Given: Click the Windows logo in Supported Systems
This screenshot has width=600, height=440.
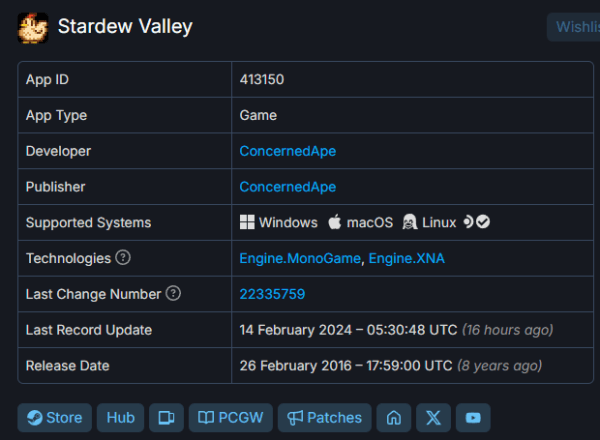Looking at the screenshot, I should pyautogui.click(x=247, y=222).
